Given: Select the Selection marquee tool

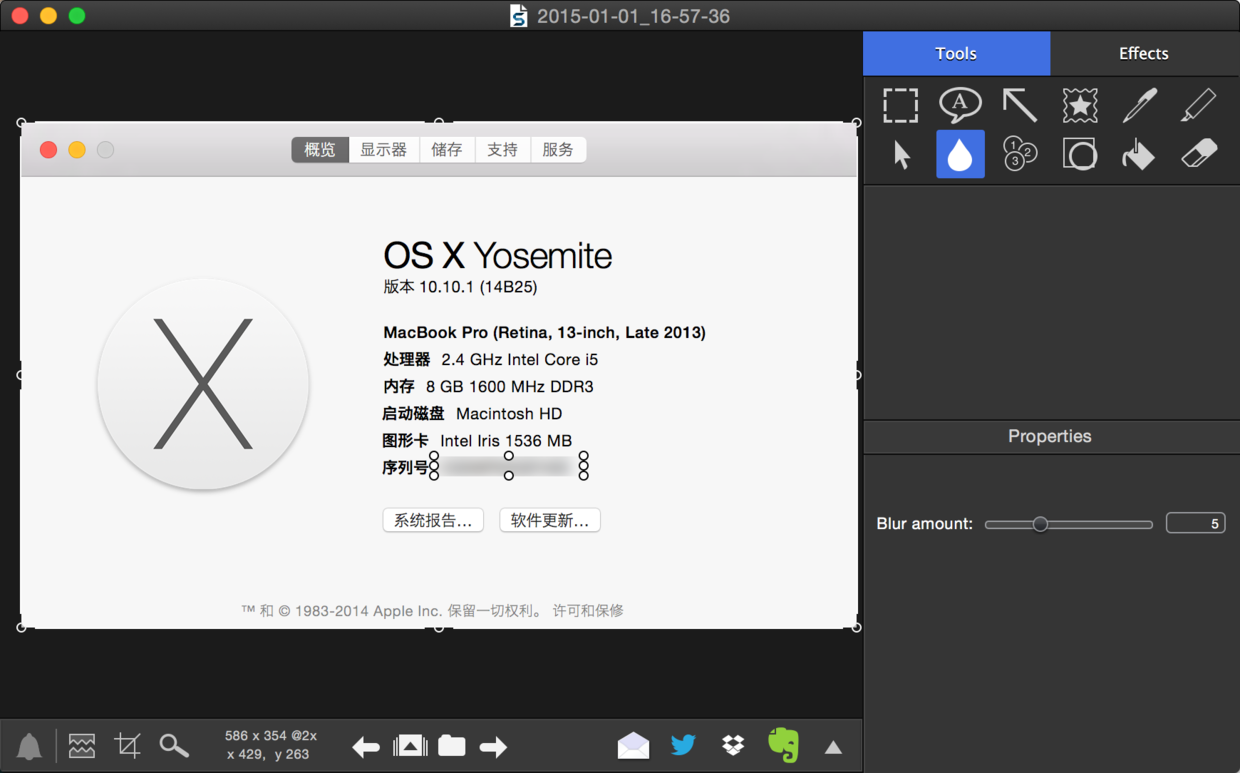Looking at the screenshot, I should pos(900,105).
